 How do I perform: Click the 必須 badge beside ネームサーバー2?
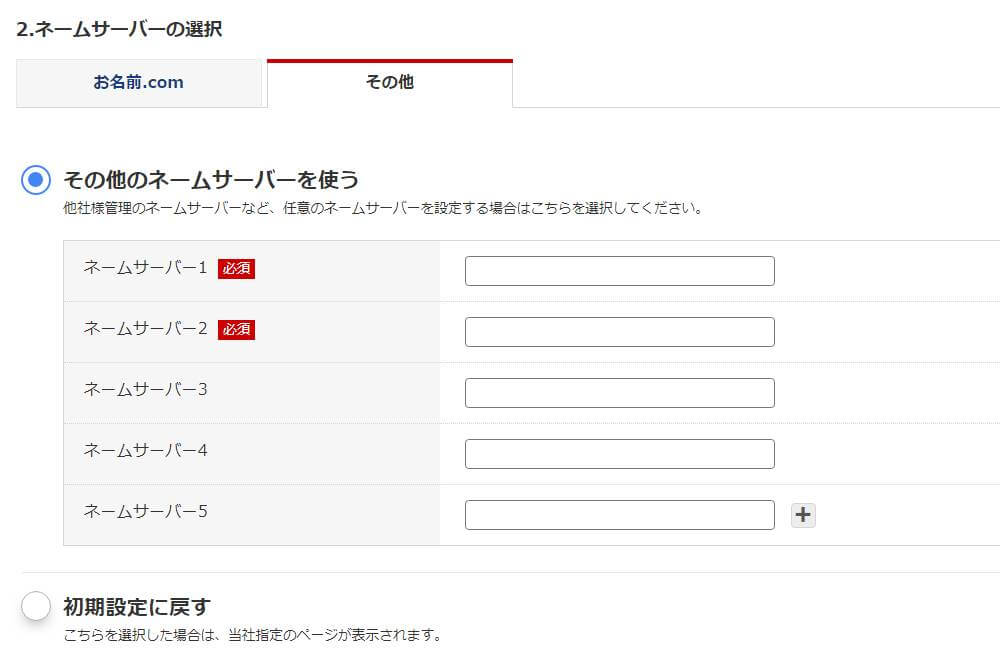[x=236, y=330]
